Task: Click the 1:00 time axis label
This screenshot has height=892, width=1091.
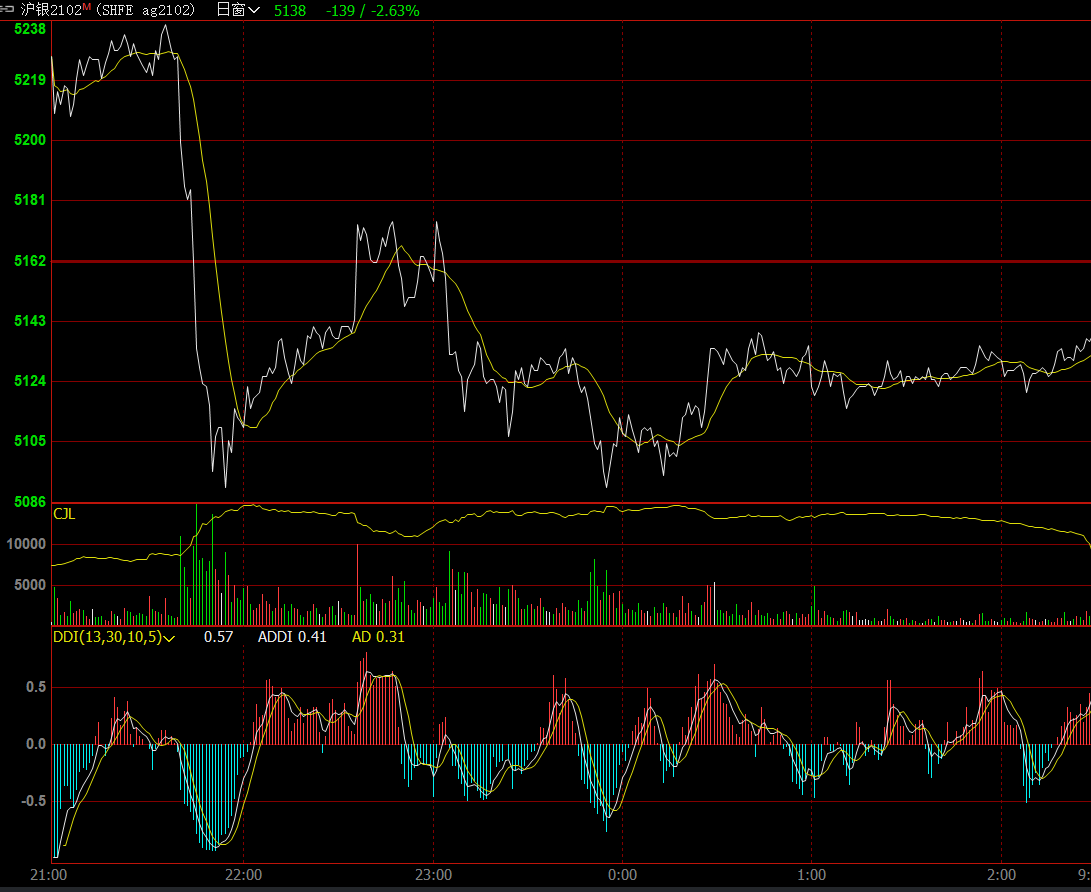Action: pos(811,875)
